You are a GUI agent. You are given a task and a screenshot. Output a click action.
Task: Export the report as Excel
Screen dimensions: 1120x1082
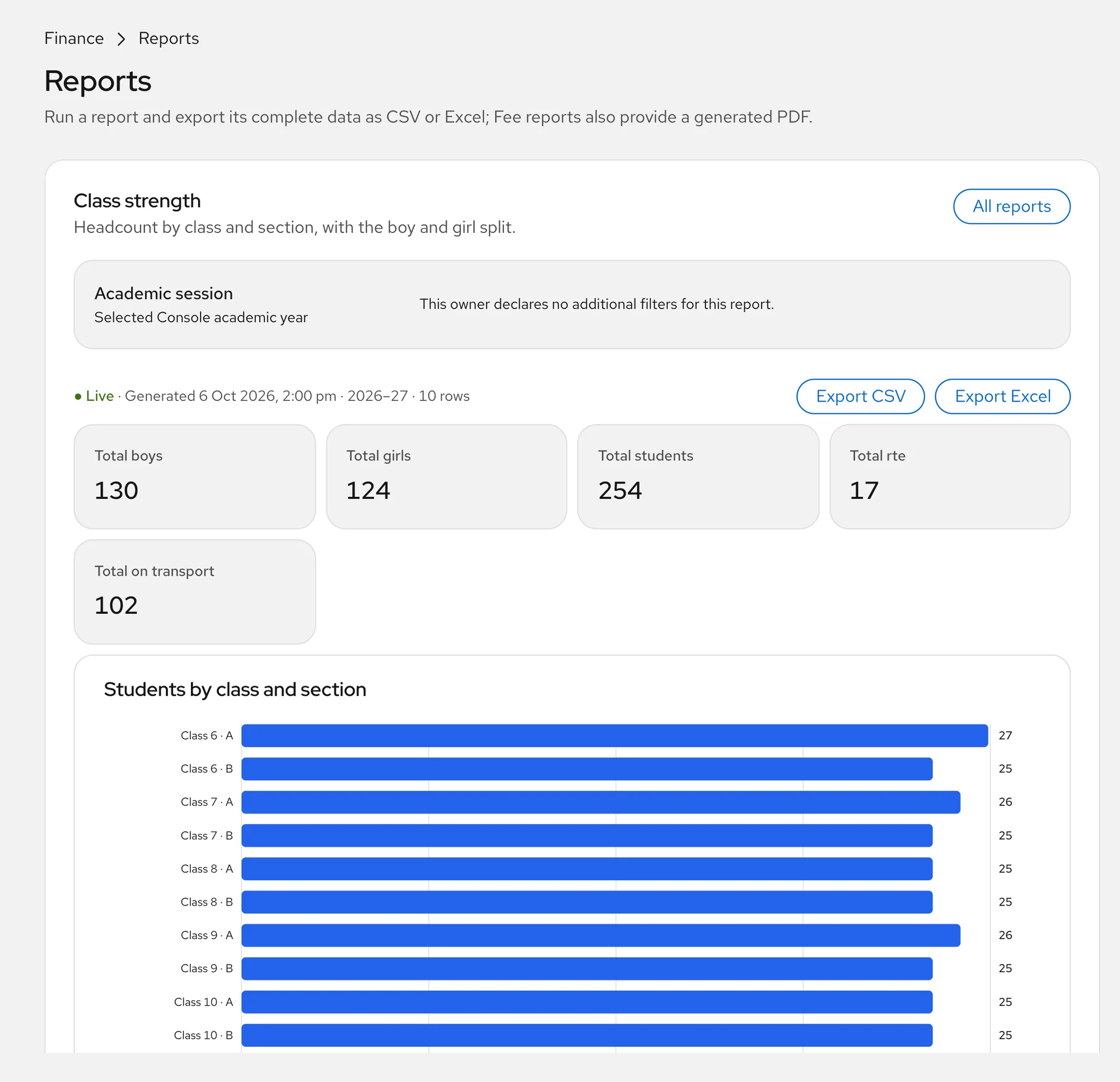click(1002, 396)
